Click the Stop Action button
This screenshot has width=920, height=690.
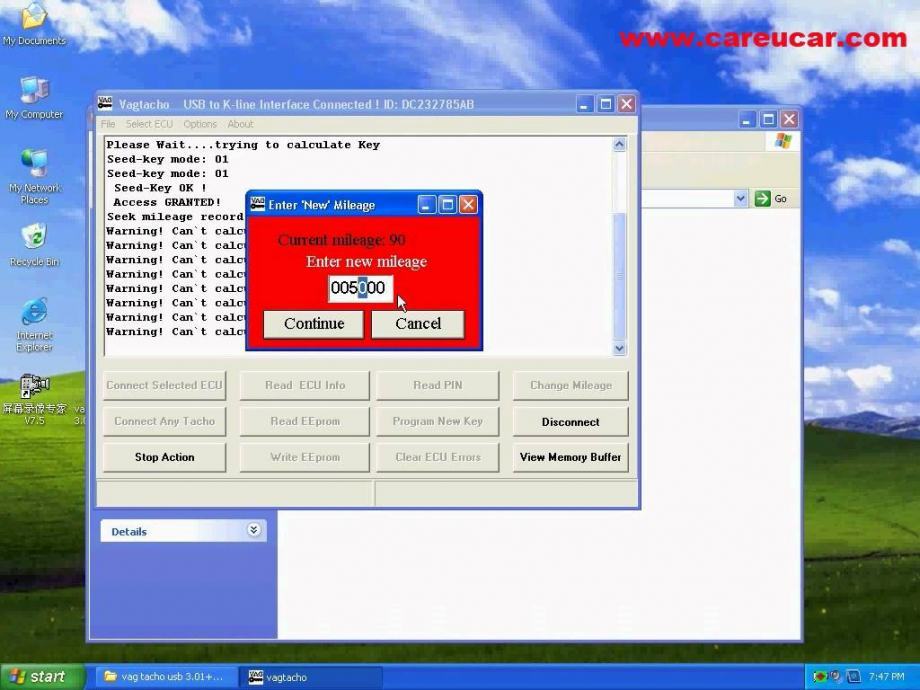pyautogui.click(x=164, y=457)
